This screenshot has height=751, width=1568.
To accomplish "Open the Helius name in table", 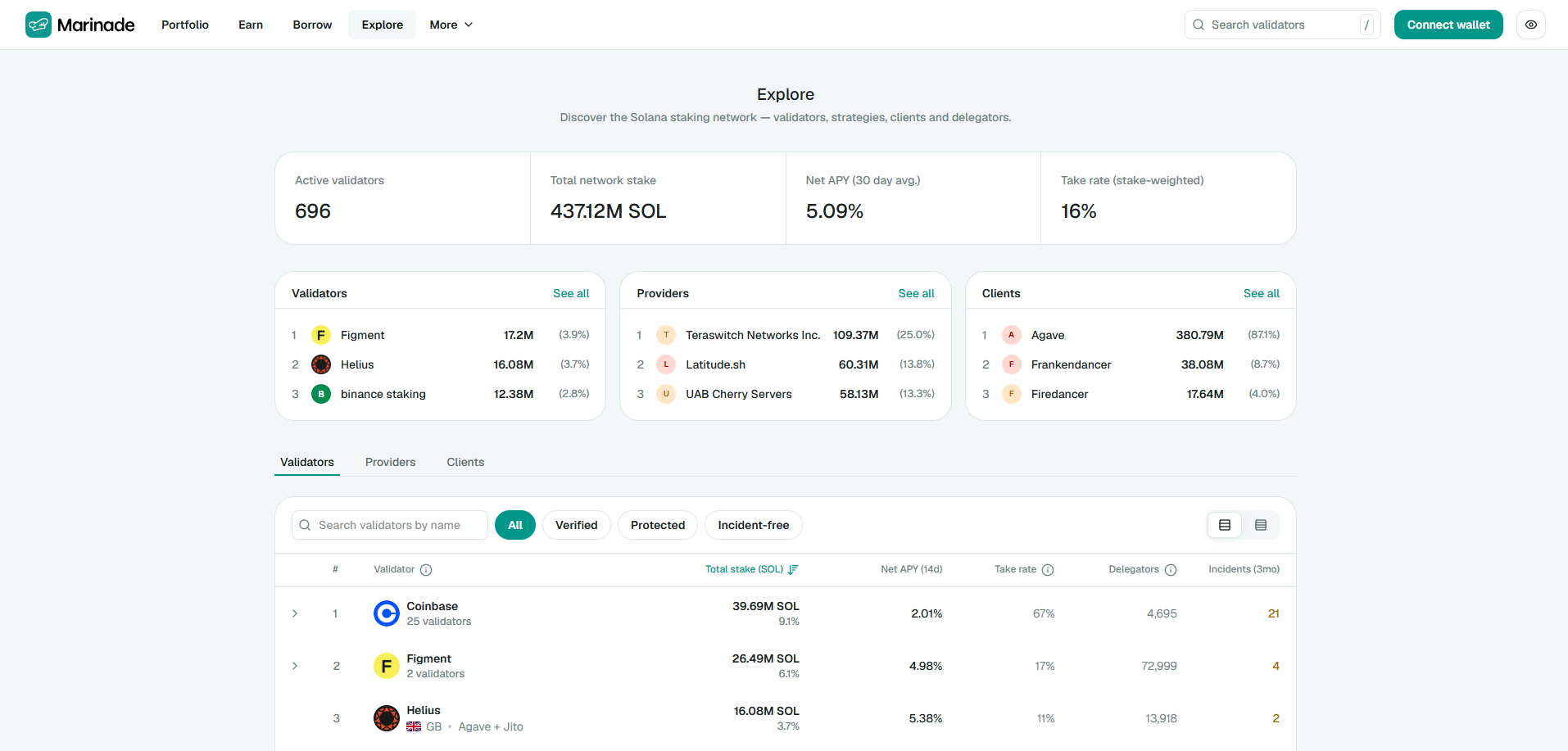I will tap(424, 710).
